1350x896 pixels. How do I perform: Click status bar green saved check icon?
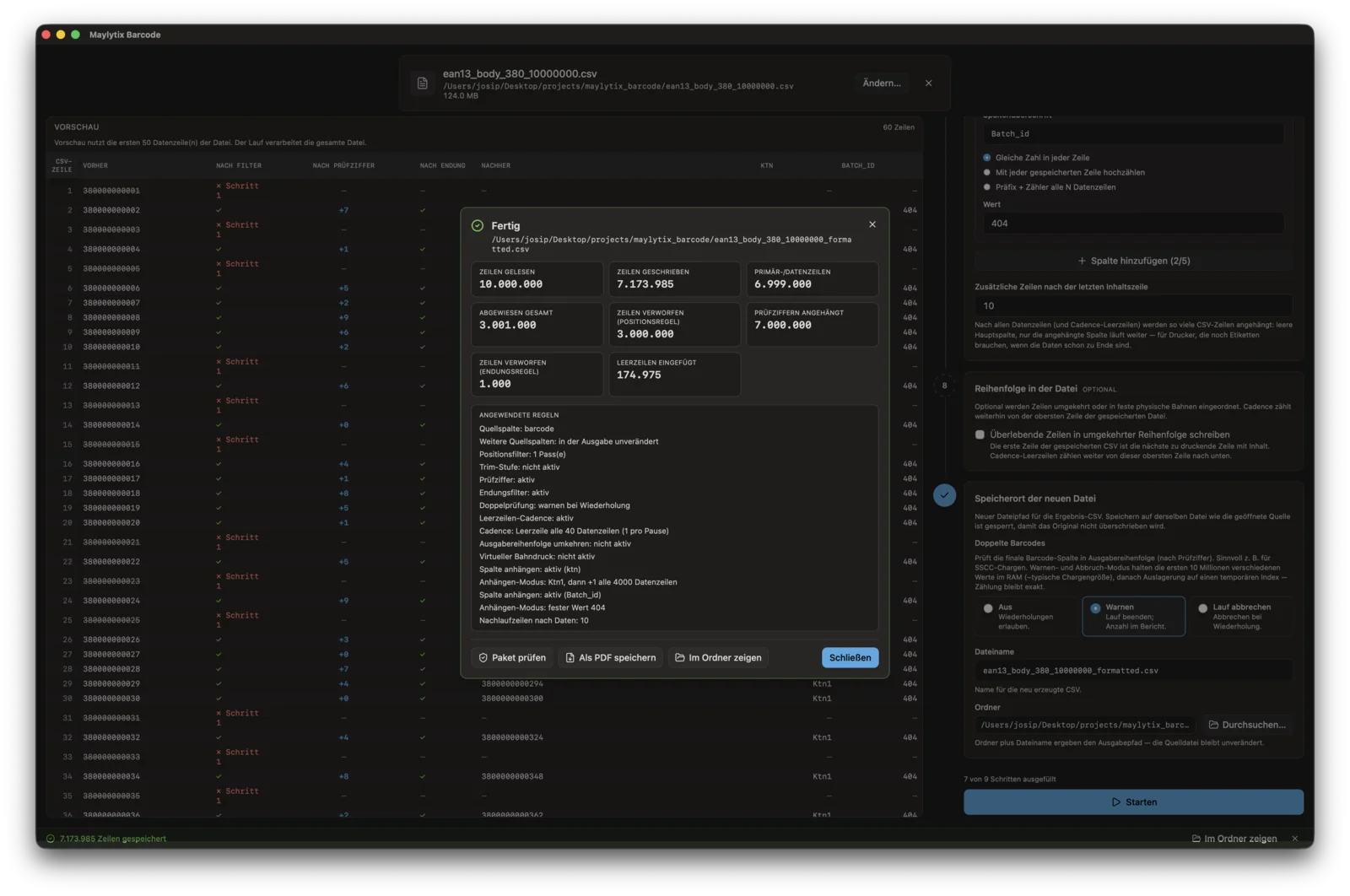pos(51,839)
